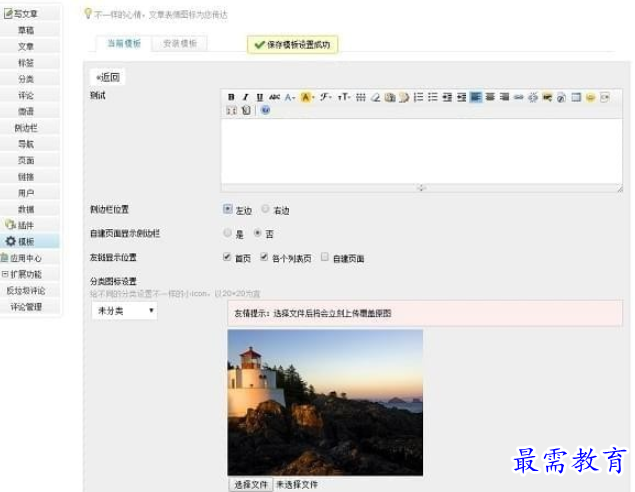Click the 应用中心 icon

point(4,258)
